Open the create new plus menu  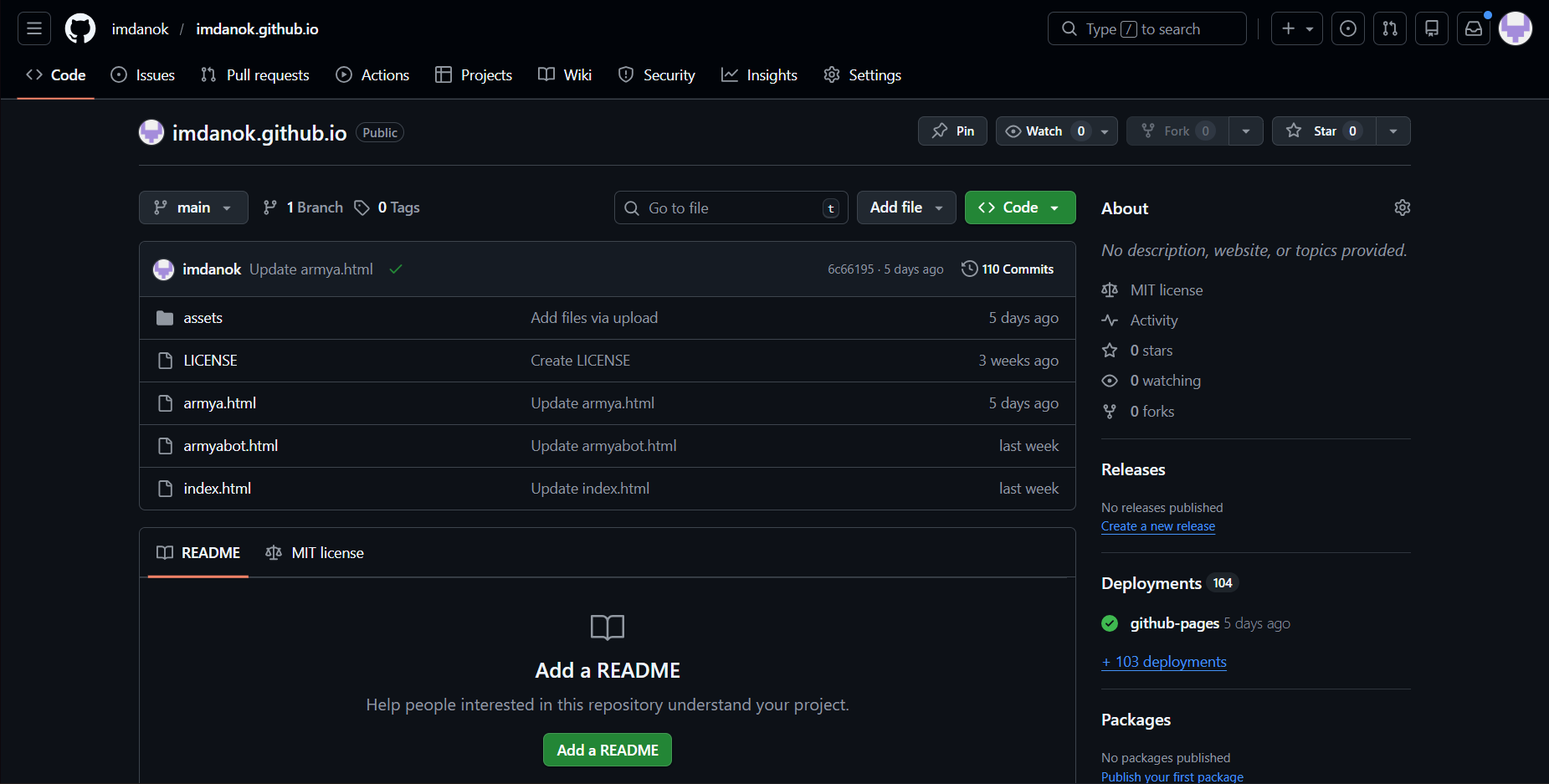tap(1297, 28)
